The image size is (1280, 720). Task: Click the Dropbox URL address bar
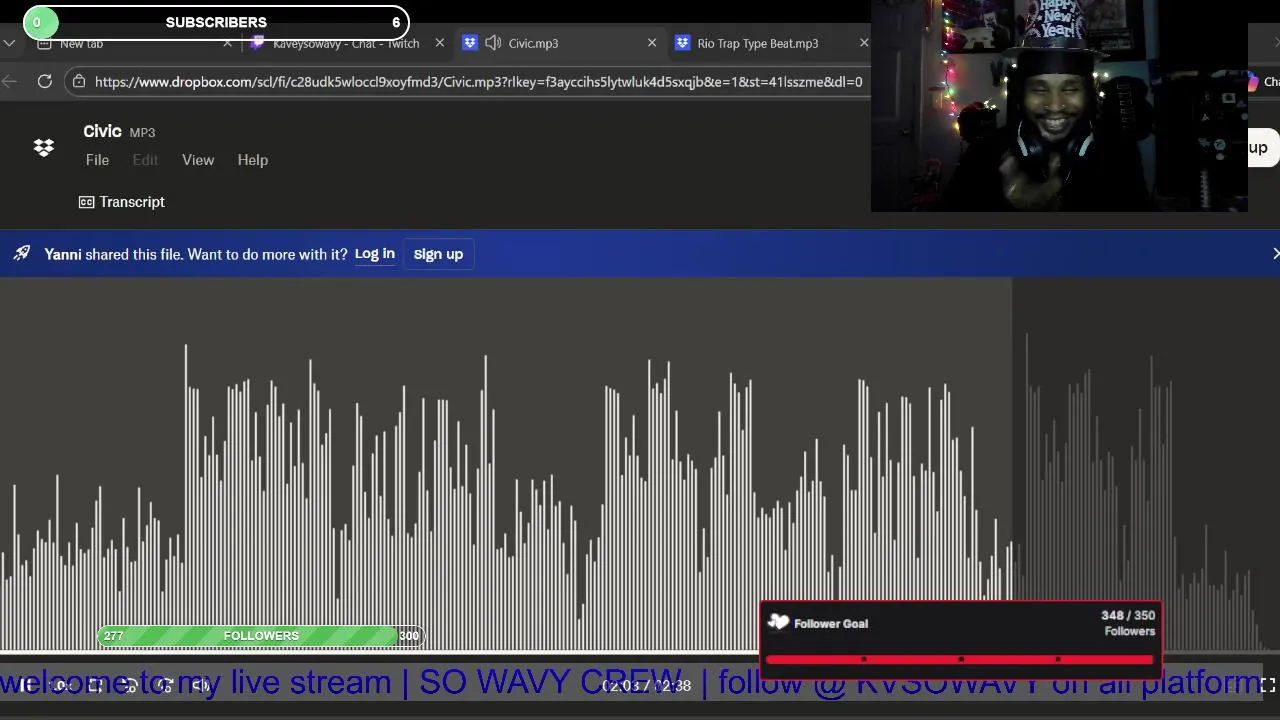point(478,82)
